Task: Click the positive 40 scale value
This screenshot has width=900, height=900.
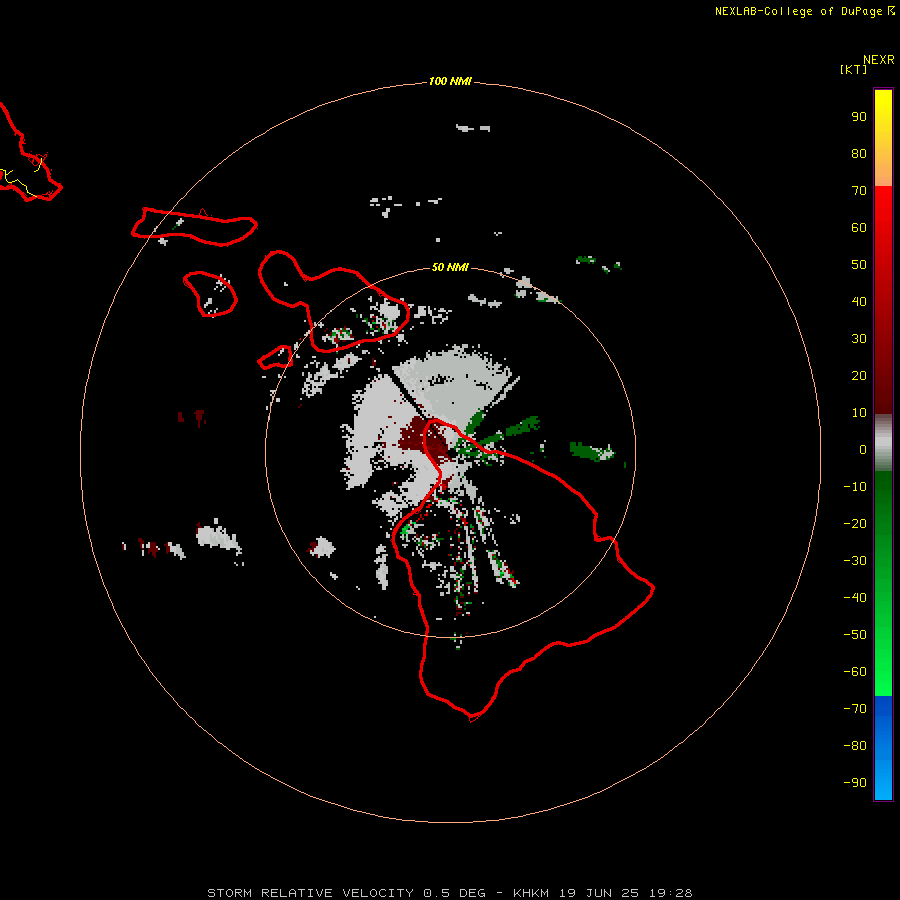Action: [x=859, y=302]
